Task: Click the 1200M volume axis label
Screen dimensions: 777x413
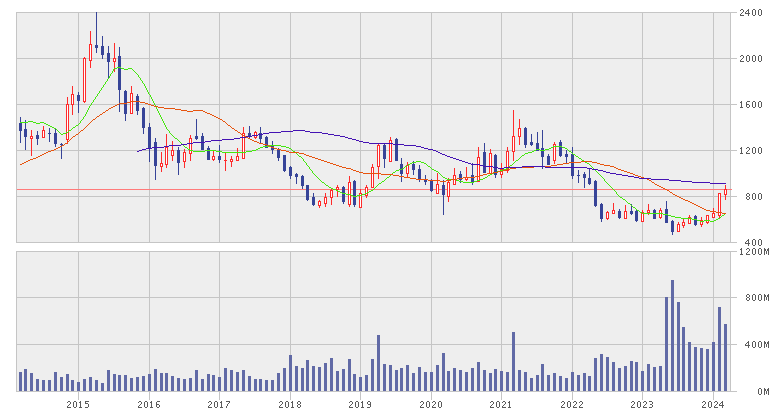Action: 753,252
